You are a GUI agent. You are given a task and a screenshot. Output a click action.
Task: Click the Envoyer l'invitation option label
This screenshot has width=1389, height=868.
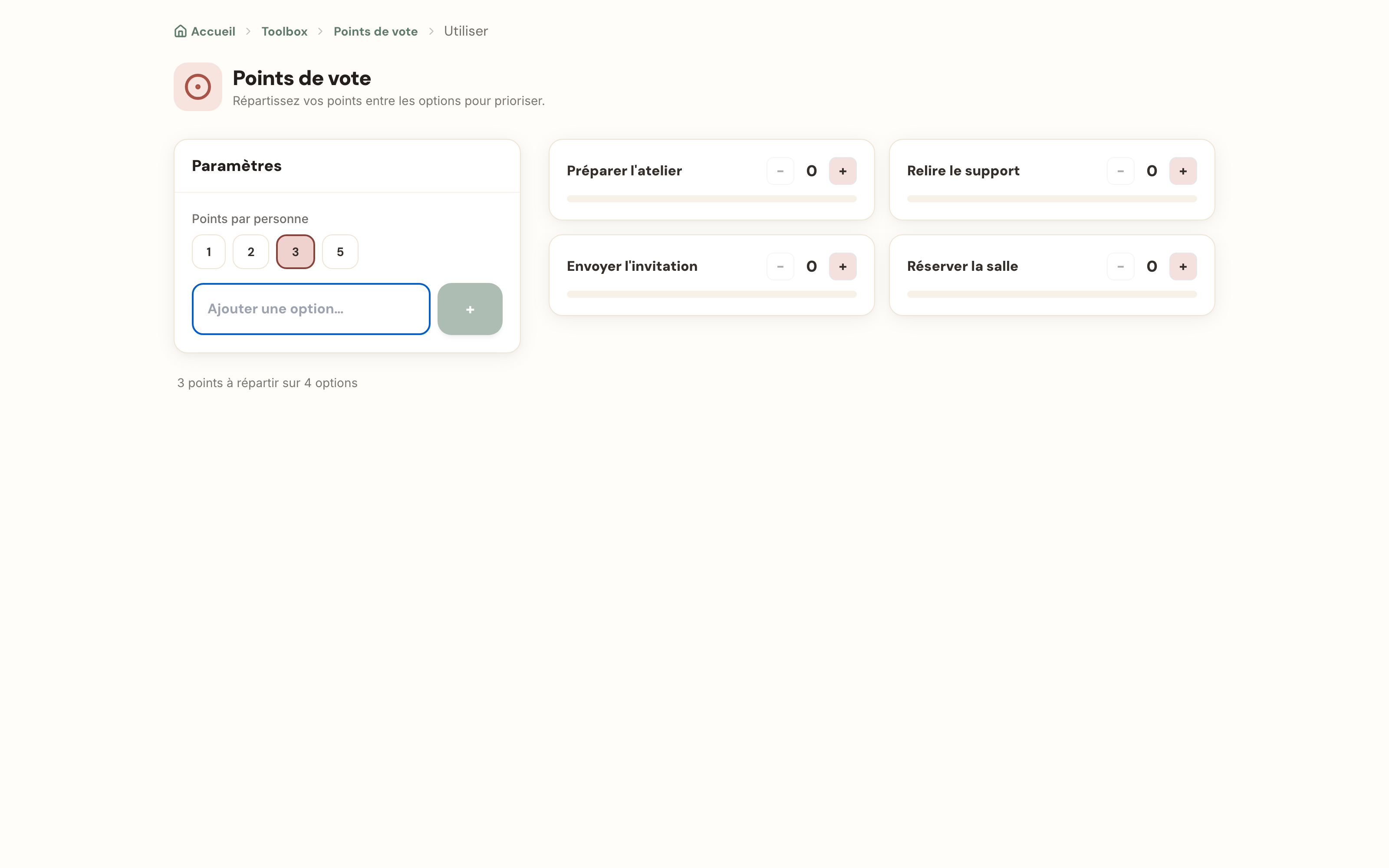(632, 266)
